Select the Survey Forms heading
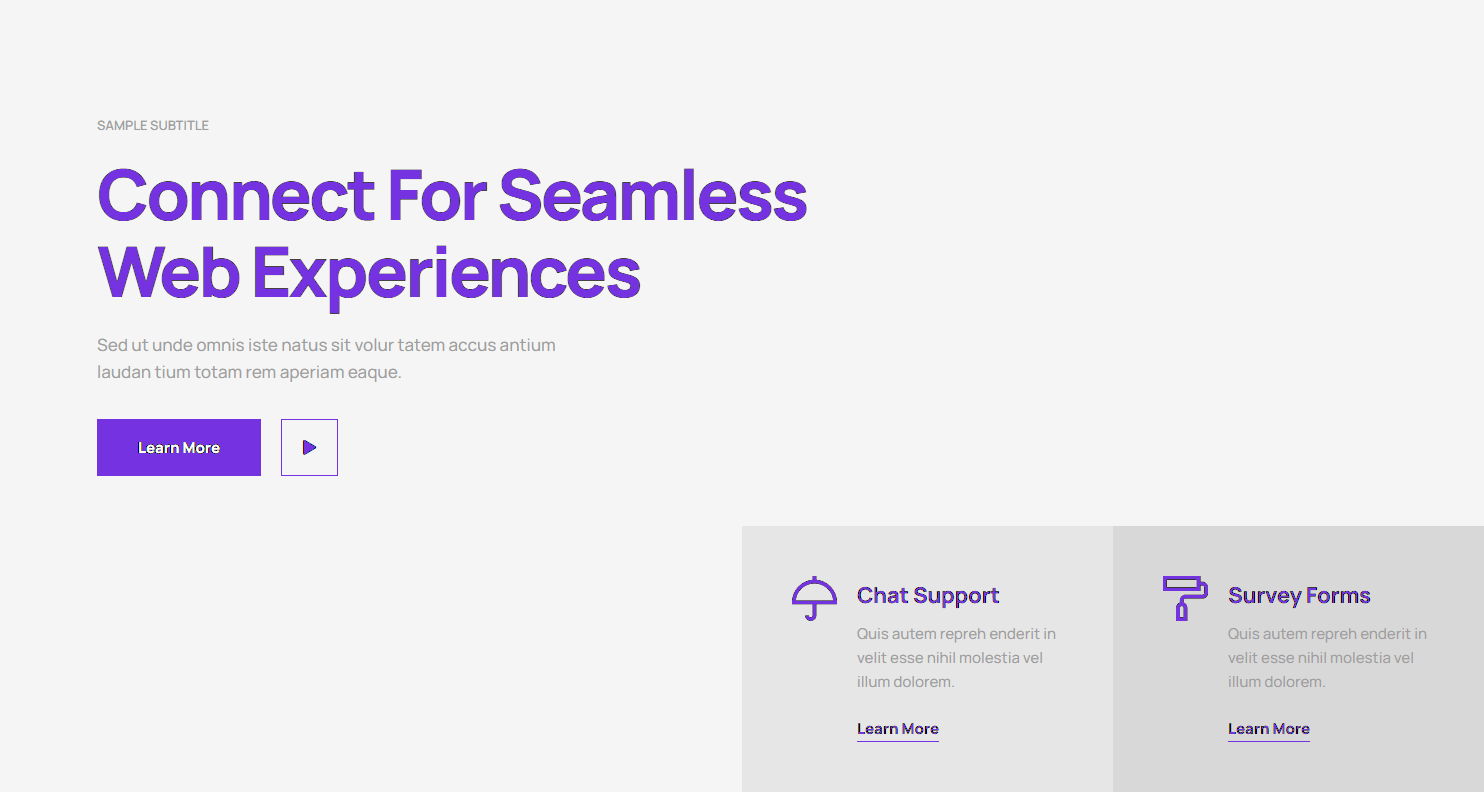The image size is (1484, 792). click(1298, 596)
